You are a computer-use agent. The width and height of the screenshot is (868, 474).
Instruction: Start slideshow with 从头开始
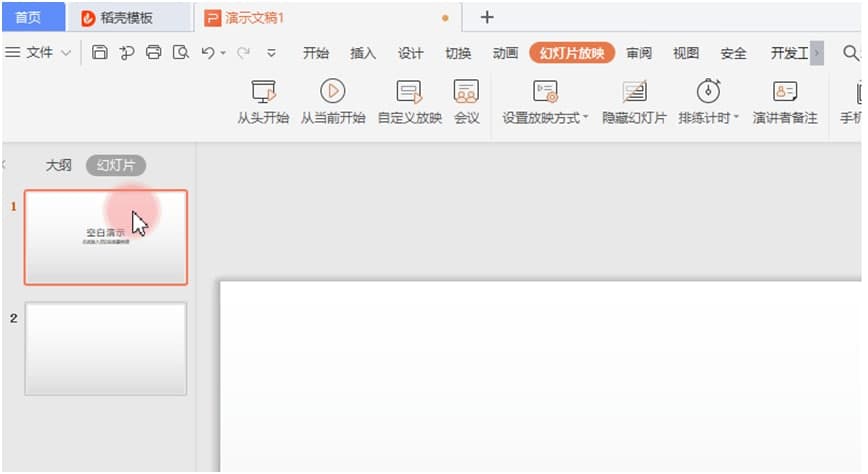click(x=264, y=102)
